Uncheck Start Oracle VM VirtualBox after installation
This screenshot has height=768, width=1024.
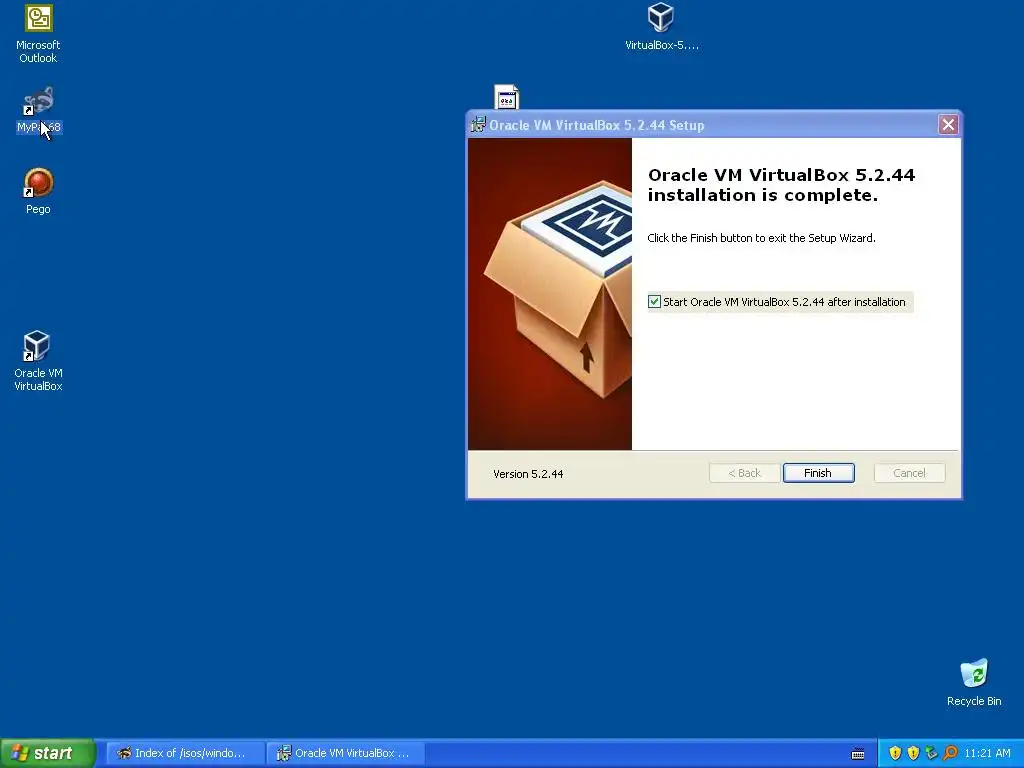pos(654,302)
